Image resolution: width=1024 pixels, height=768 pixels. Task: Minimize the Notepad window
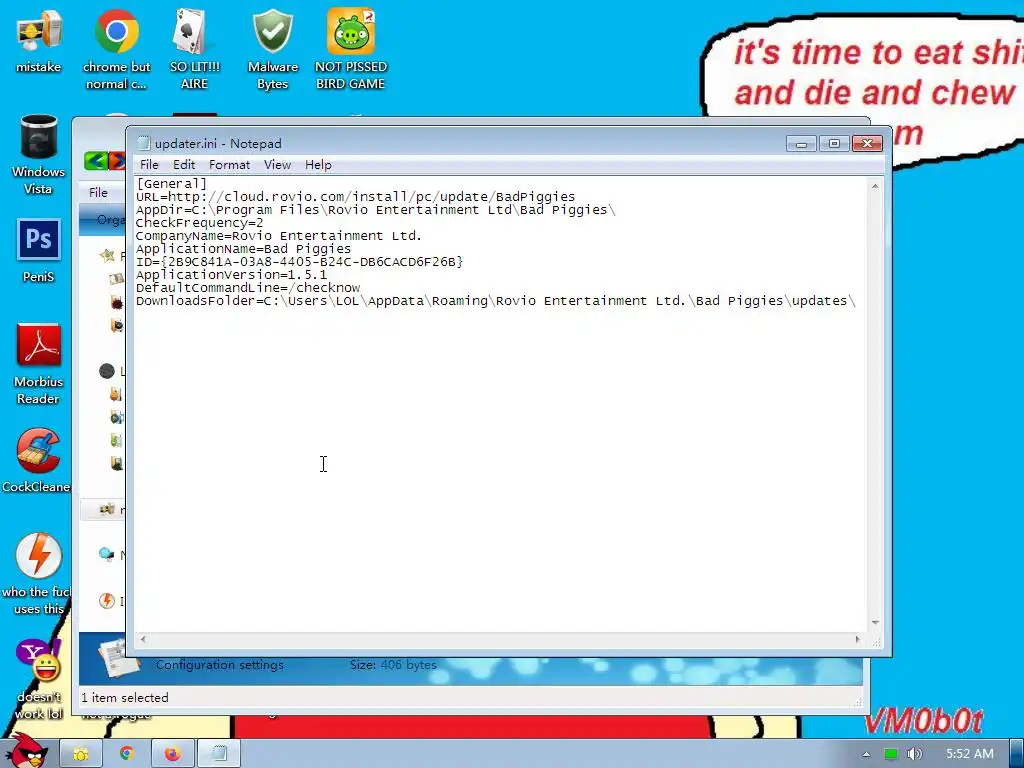[801, 143]
